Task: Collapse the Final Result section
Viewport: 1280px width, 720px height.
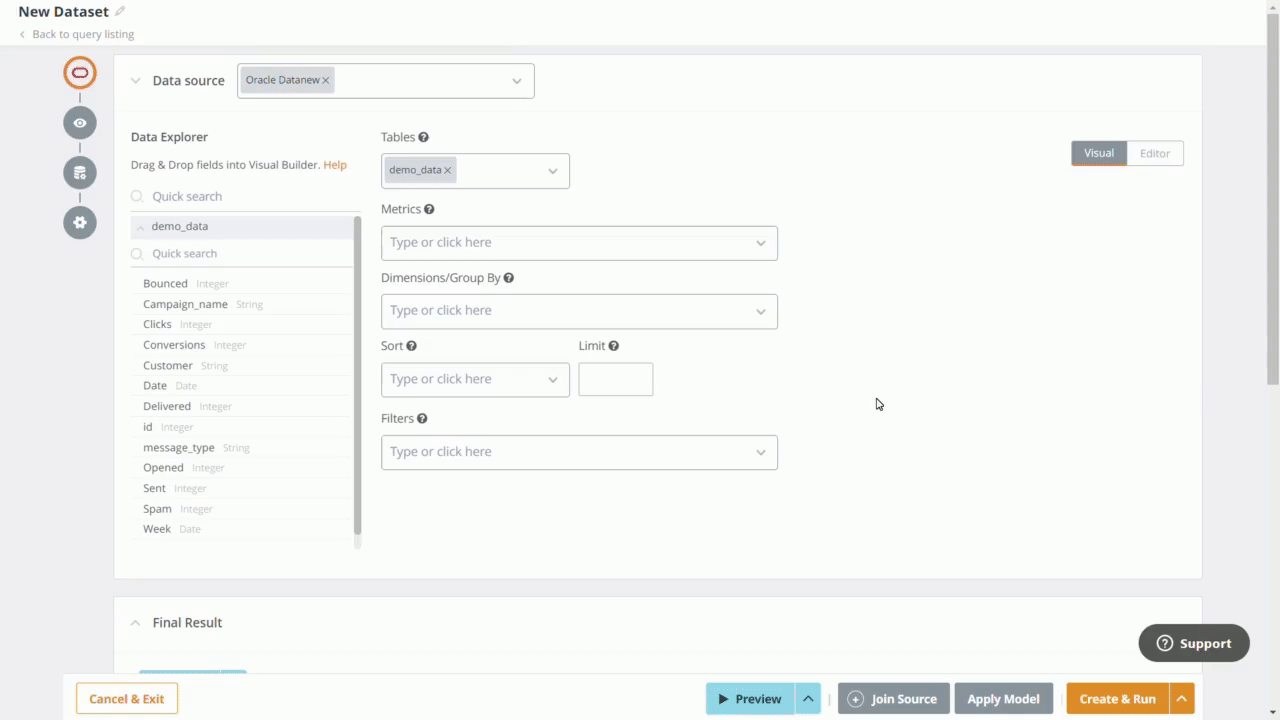Action: tap(135, 622)
